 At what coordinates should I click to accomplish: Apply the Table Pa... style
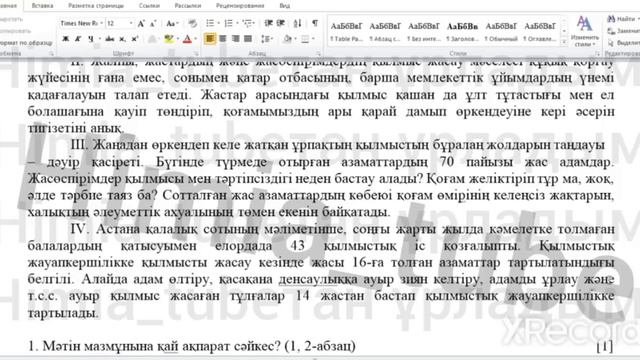click(x=346, y=31)
